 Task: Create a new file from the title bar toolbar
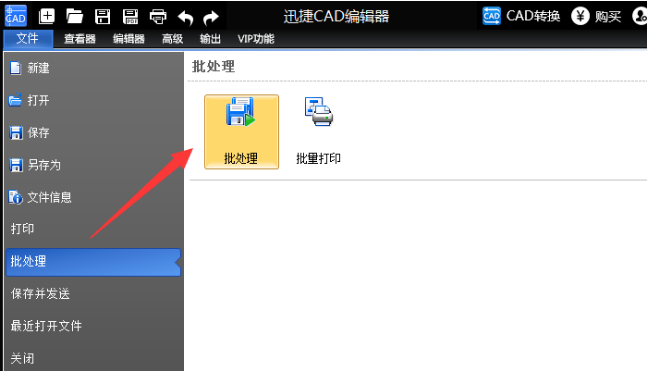click(x=47, y=17)
